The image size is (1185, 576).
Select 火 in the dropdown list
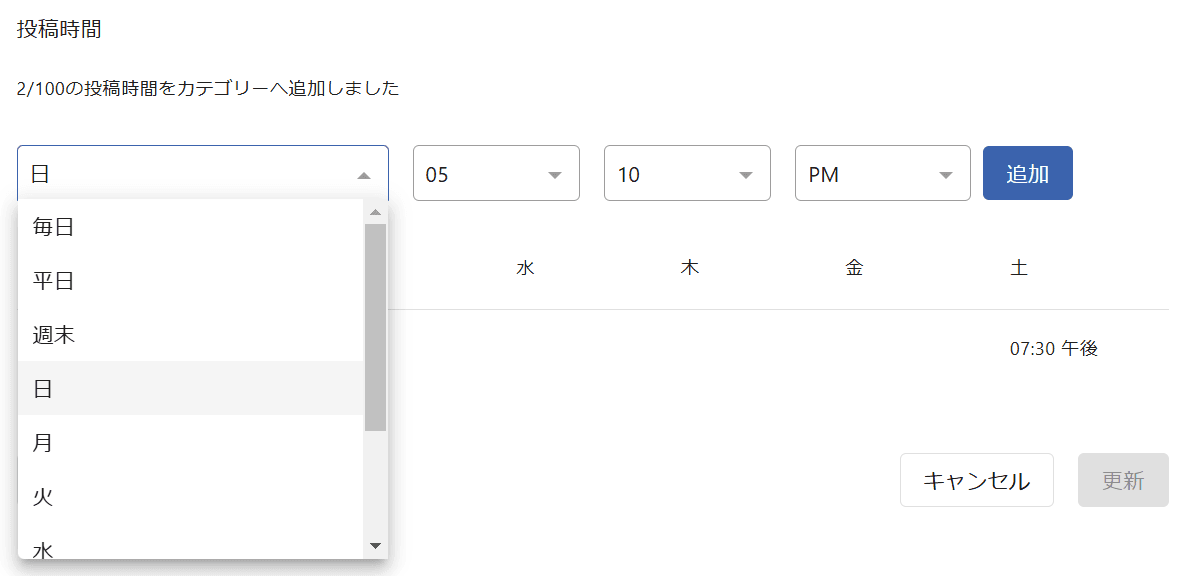click(190, 496)
